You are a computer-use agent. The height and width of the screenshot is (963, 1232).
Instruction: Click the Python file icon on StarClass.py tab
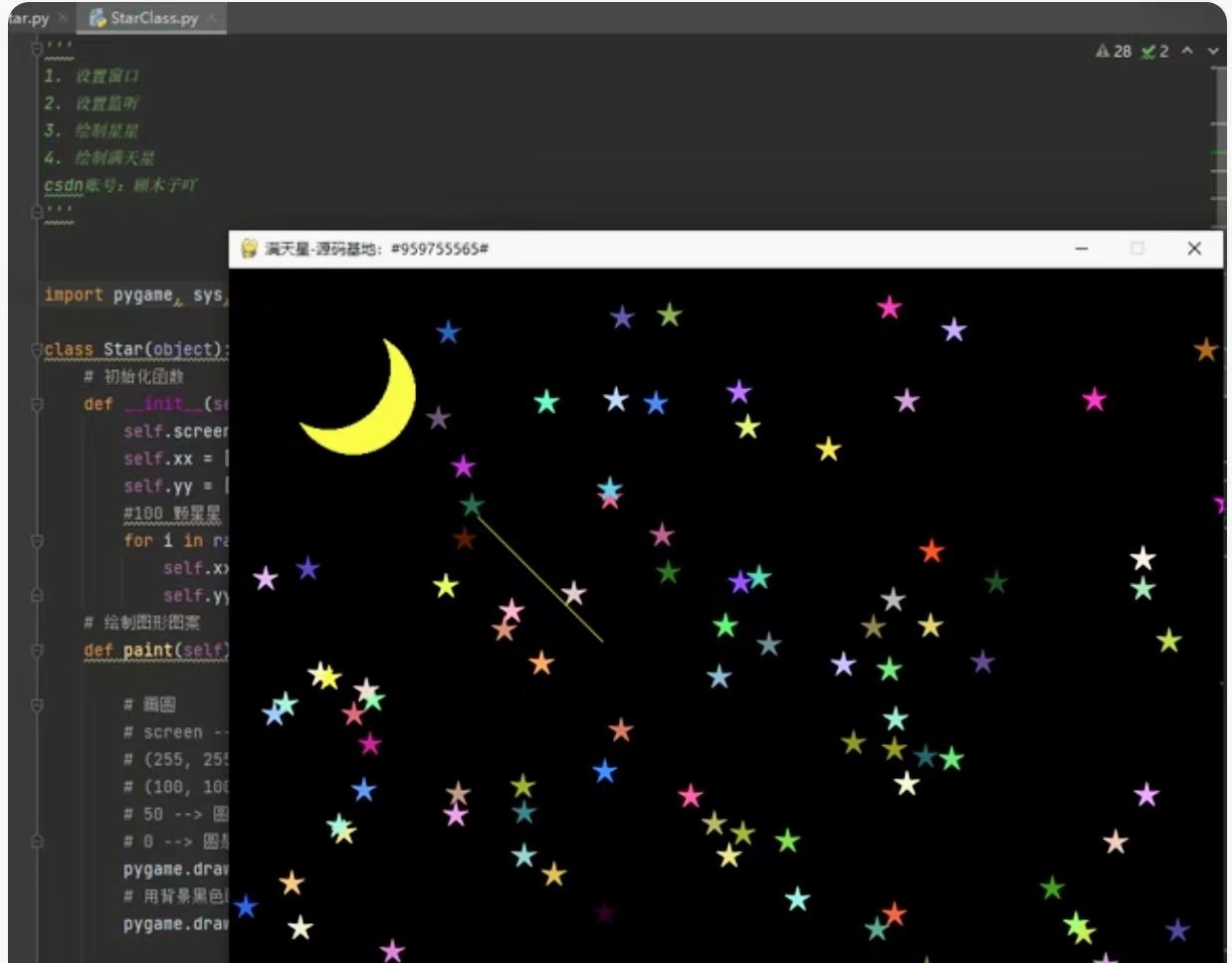click(98, 18)
